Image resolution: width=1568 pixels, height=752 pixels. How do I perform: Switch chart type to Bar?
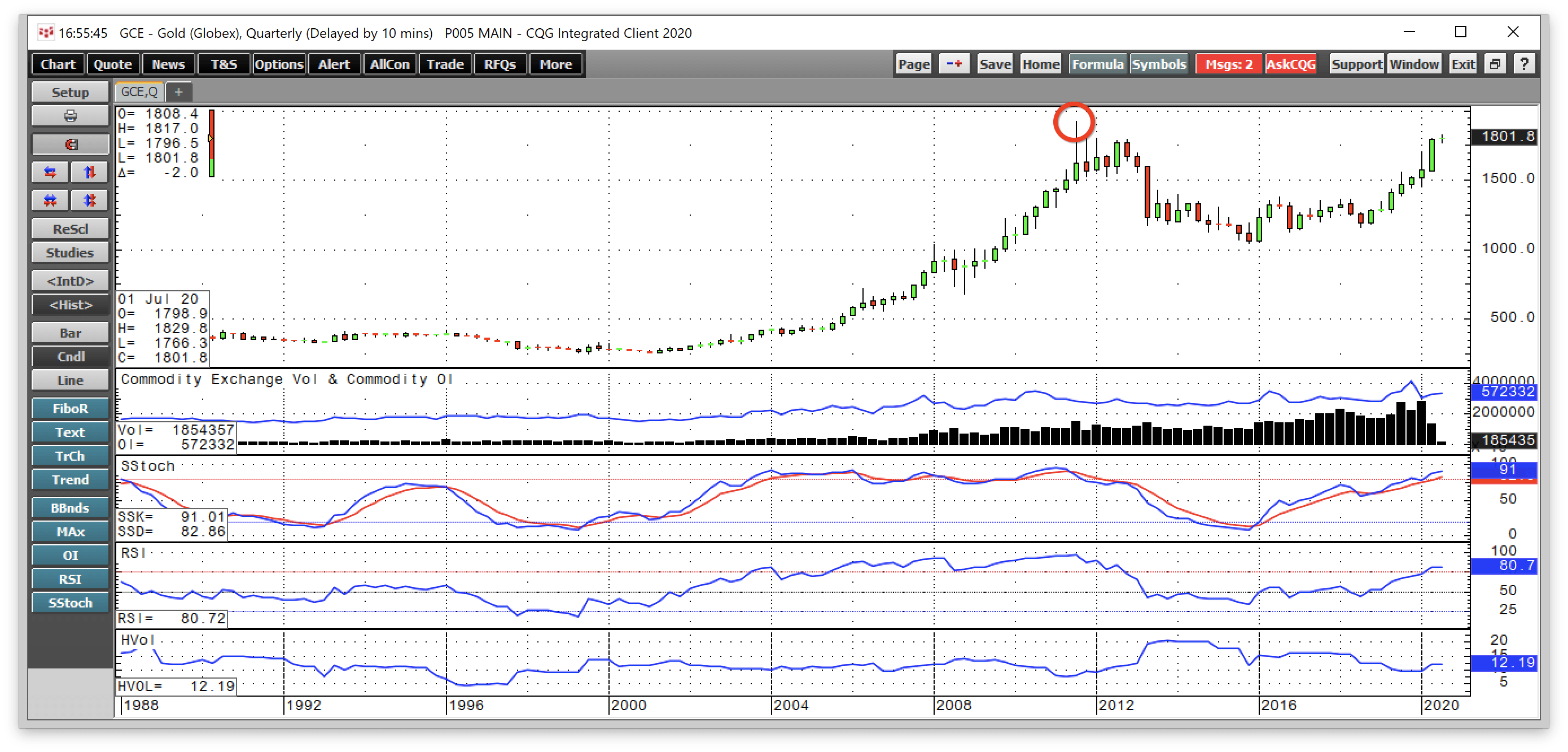pyautogui.click(x=70, y=333)
